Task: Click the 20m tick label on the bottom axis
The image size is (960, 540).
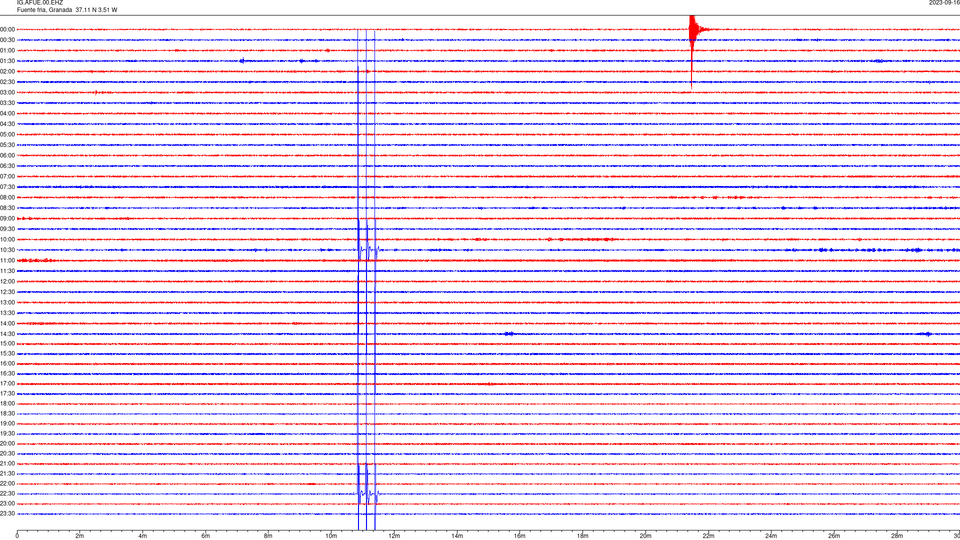Action: [645, 536]
